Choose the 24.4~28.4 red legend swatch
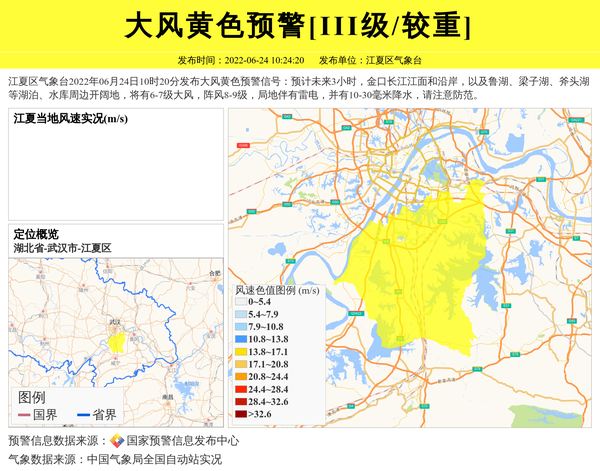Screen dimensions: 600x471 (240, 388)
